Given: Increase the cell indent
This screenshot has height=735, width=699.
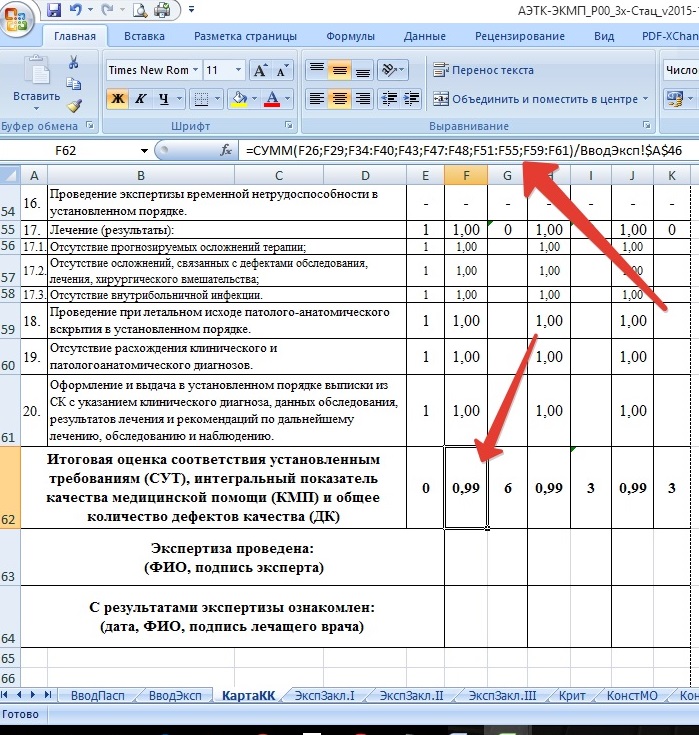Looking at the screenshot, I should [412, 99].
